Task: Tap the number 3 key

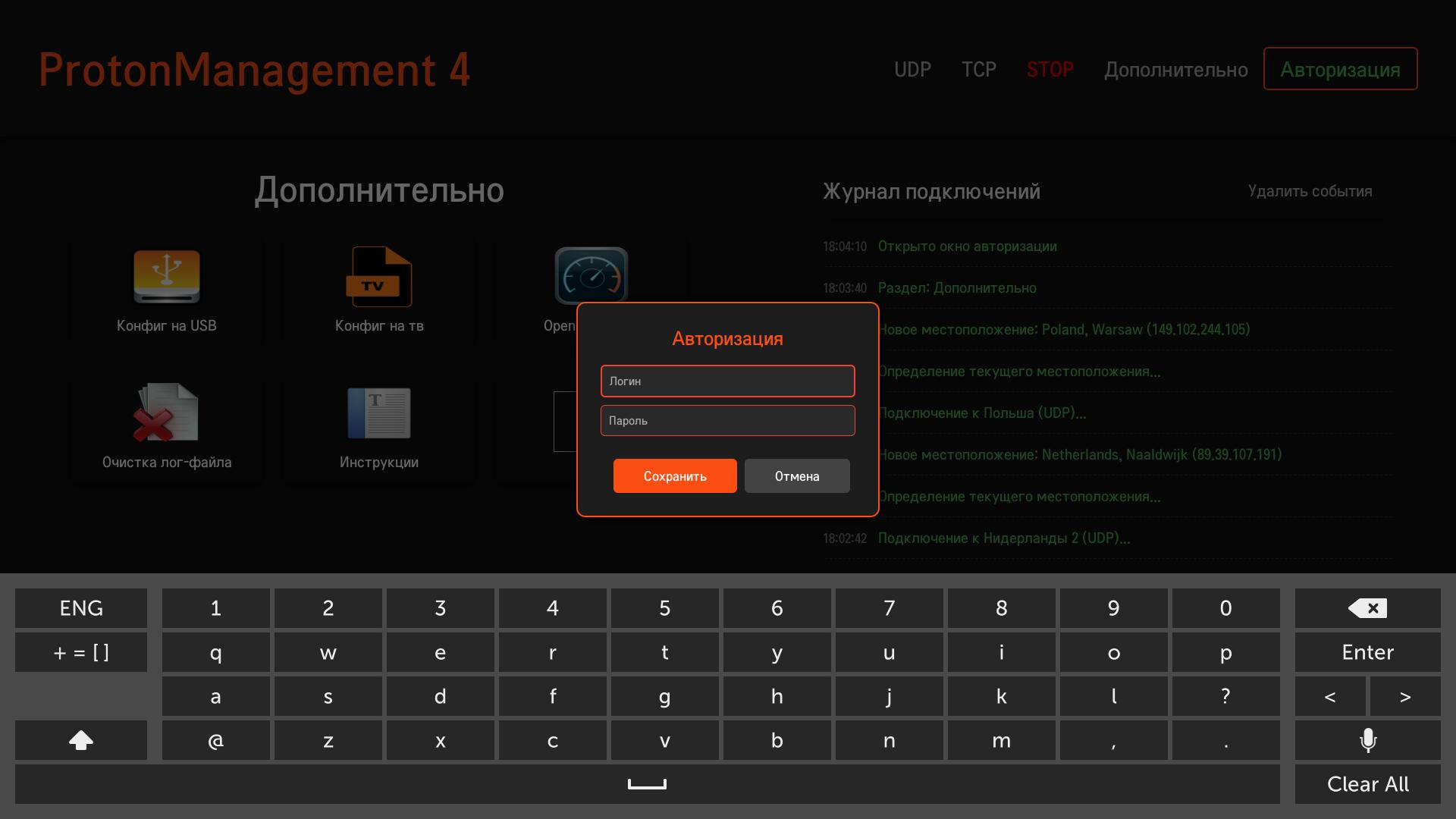Action: pos(441,608)
